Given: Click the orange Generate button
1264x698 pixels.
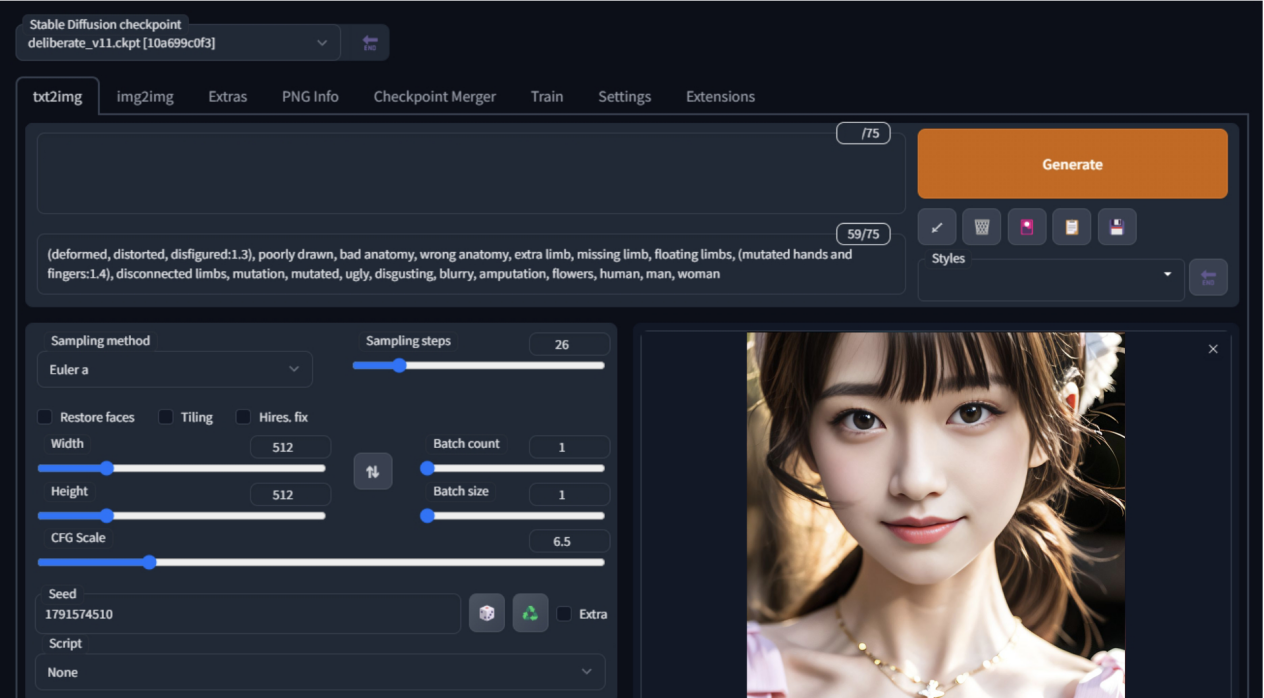Looking at the screenshot, I should pos(1072,164).
